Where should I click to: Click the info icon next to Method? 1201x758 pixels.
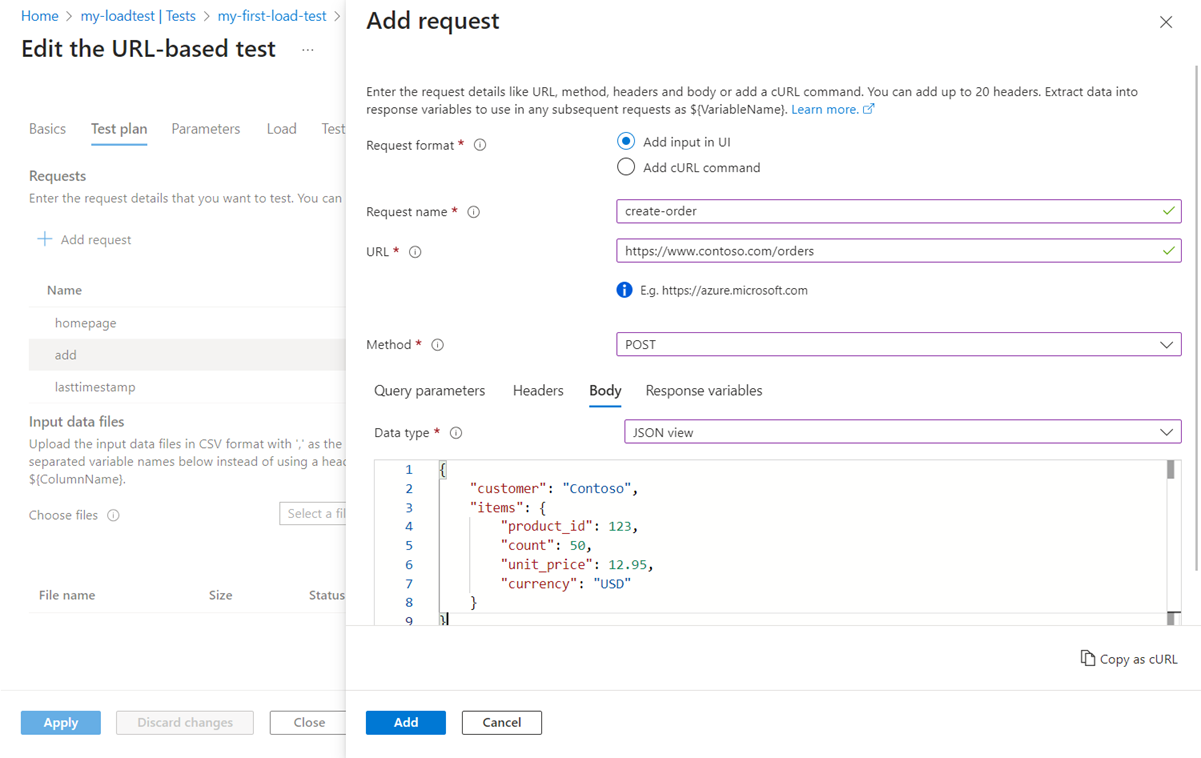(x=437, y=345)
